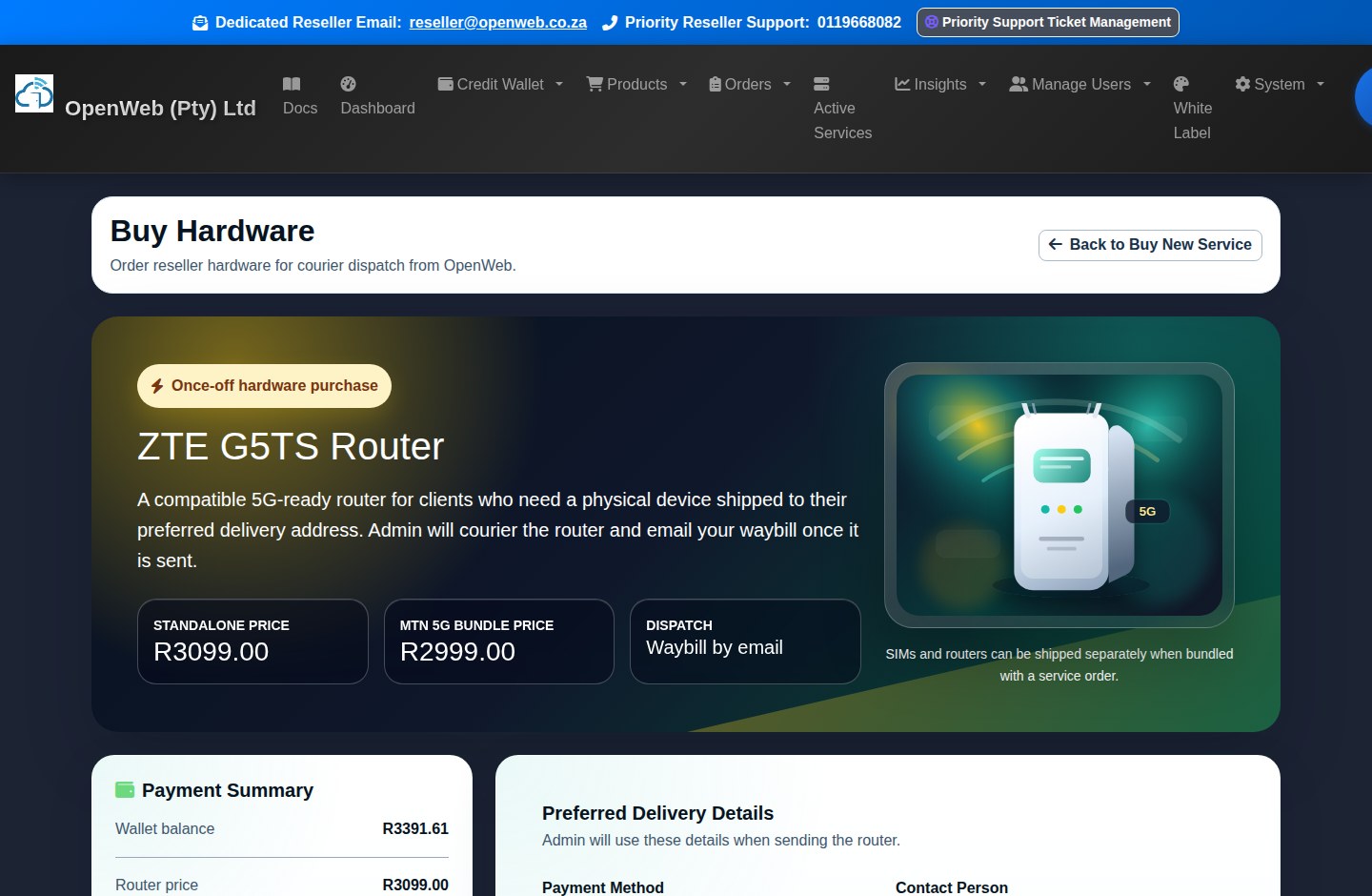Click the reseller@openweb.co.za email link
The height and width of the screenshot is (896, 1372).
[498, 22]
